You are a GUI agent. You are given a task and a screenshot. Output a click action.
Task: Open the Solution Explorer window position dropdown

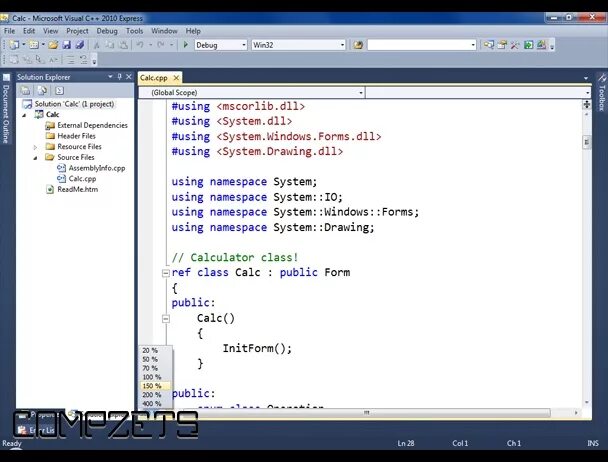click(110, 77)
